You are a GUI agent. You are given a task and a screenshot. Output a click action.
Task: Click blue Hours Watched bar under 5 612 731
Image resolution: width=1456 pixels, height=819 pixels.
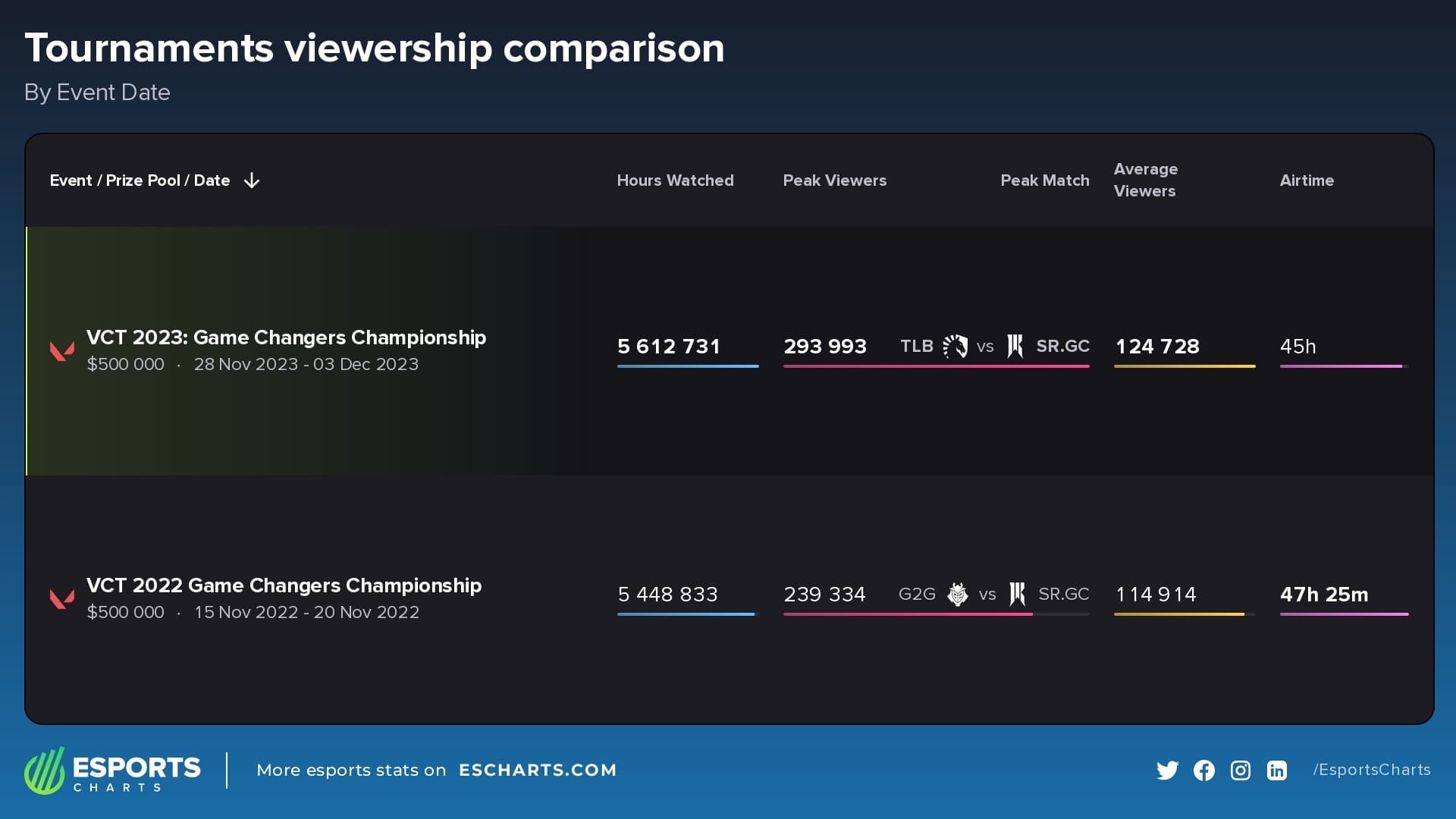tap(687, 366)
